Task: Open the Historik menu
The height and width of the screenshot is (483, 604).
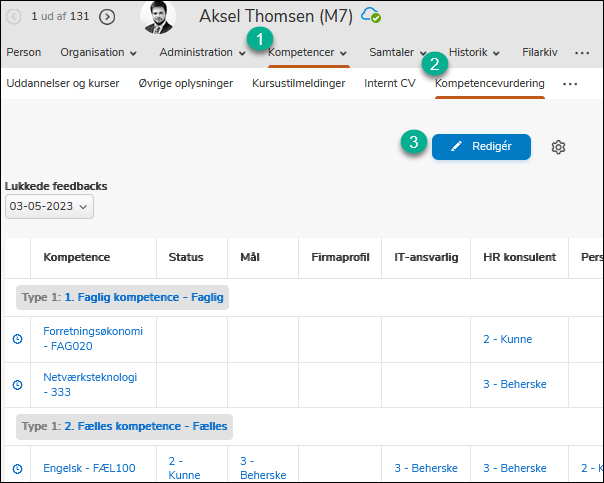Action: click(x=474, y=52)
